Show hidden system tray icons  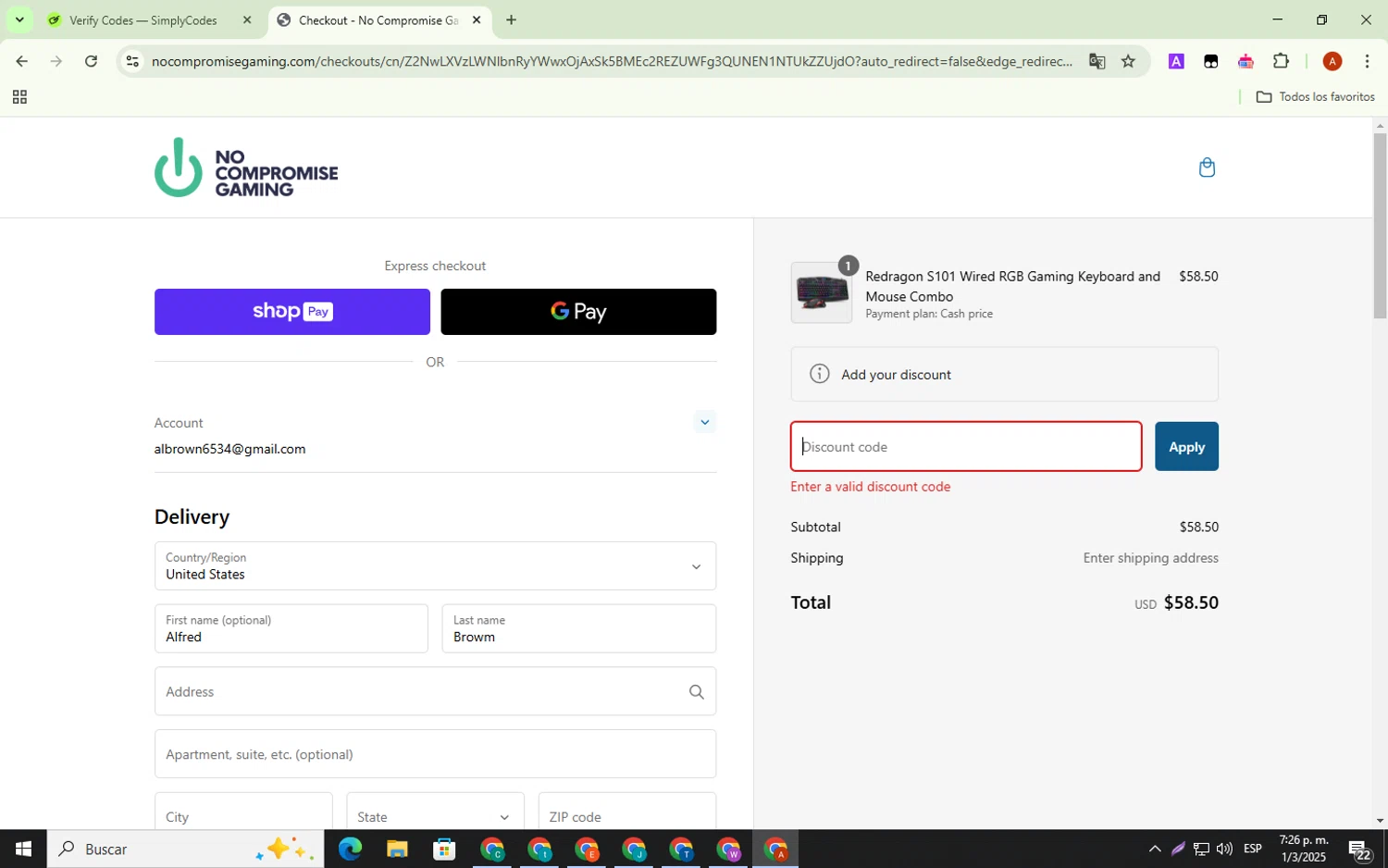(1154, 849)
